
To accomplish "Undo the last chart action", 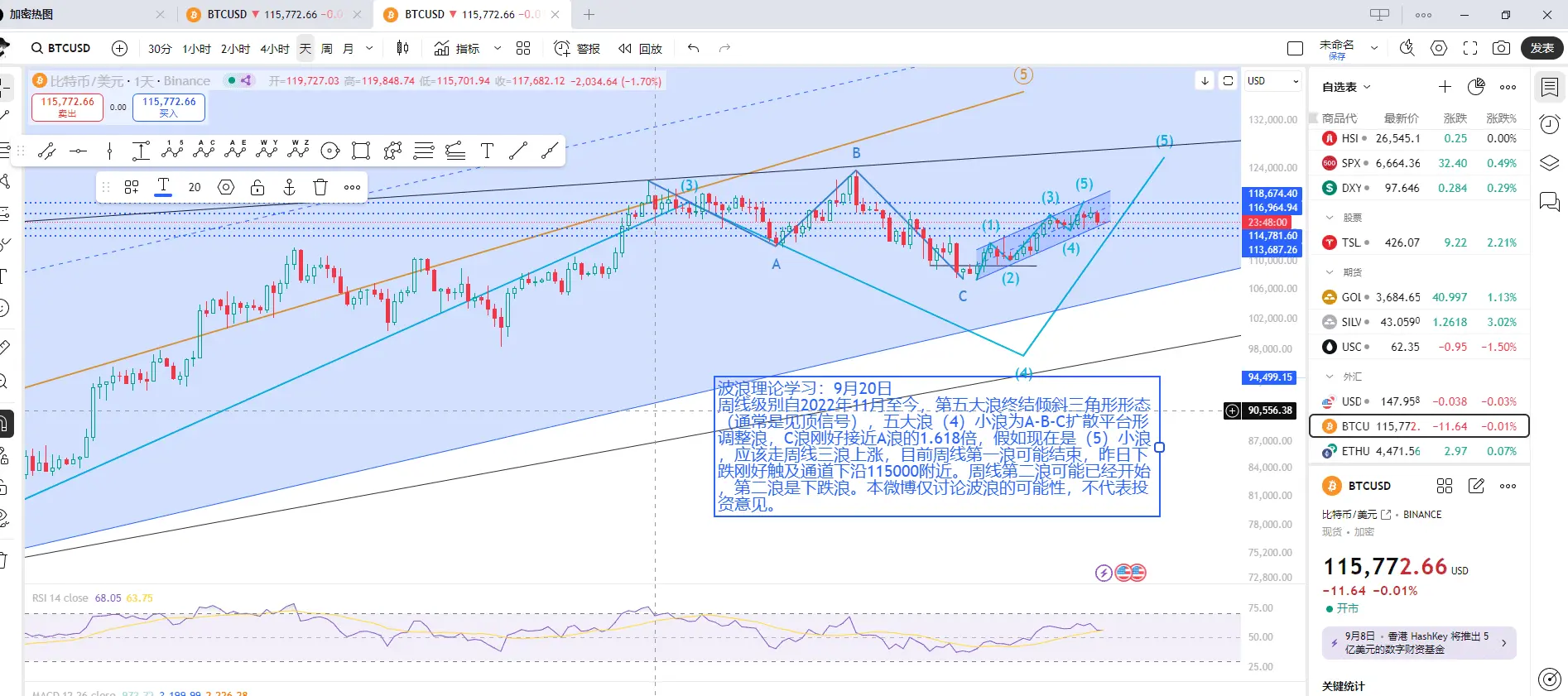I will coord(693,48).
